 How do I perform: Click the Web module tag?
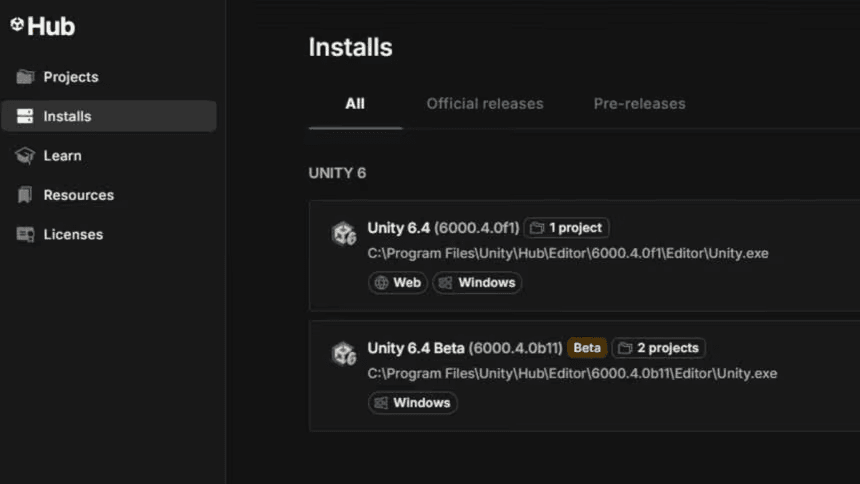click(x=398, y=283)
